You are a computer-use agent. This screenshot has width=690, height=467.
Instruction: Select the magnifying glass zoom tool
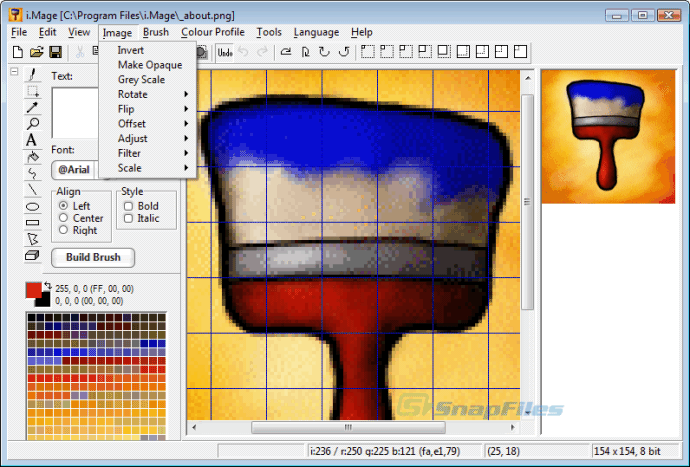(32, 124)
